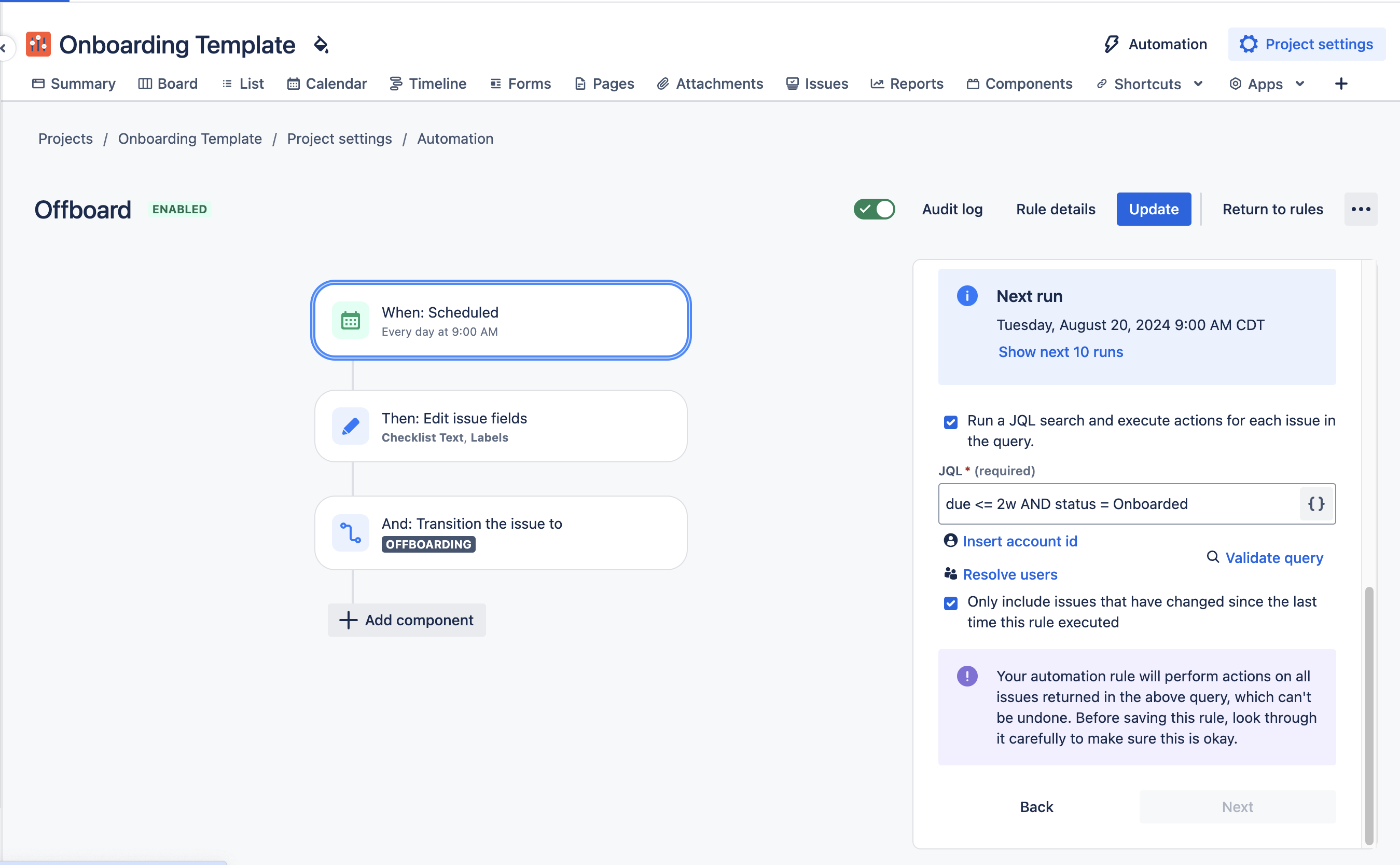The image size is (1400, 865).
Task: Click the Project settings gear icon
Action: pyautogui.click(x=1248, y=45)
